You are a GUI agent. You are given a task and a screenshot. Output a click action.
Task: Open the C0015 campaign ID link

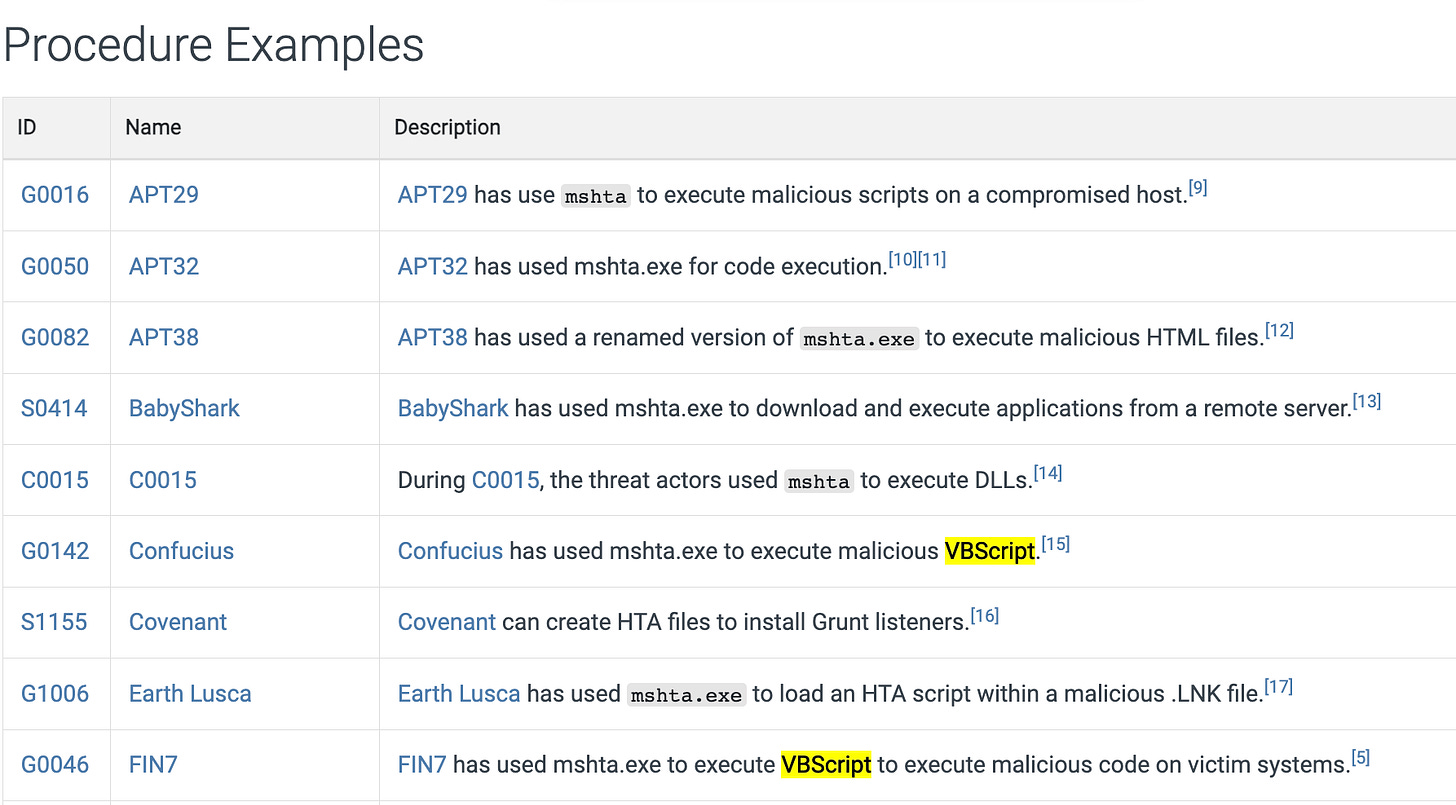(54, 480)
